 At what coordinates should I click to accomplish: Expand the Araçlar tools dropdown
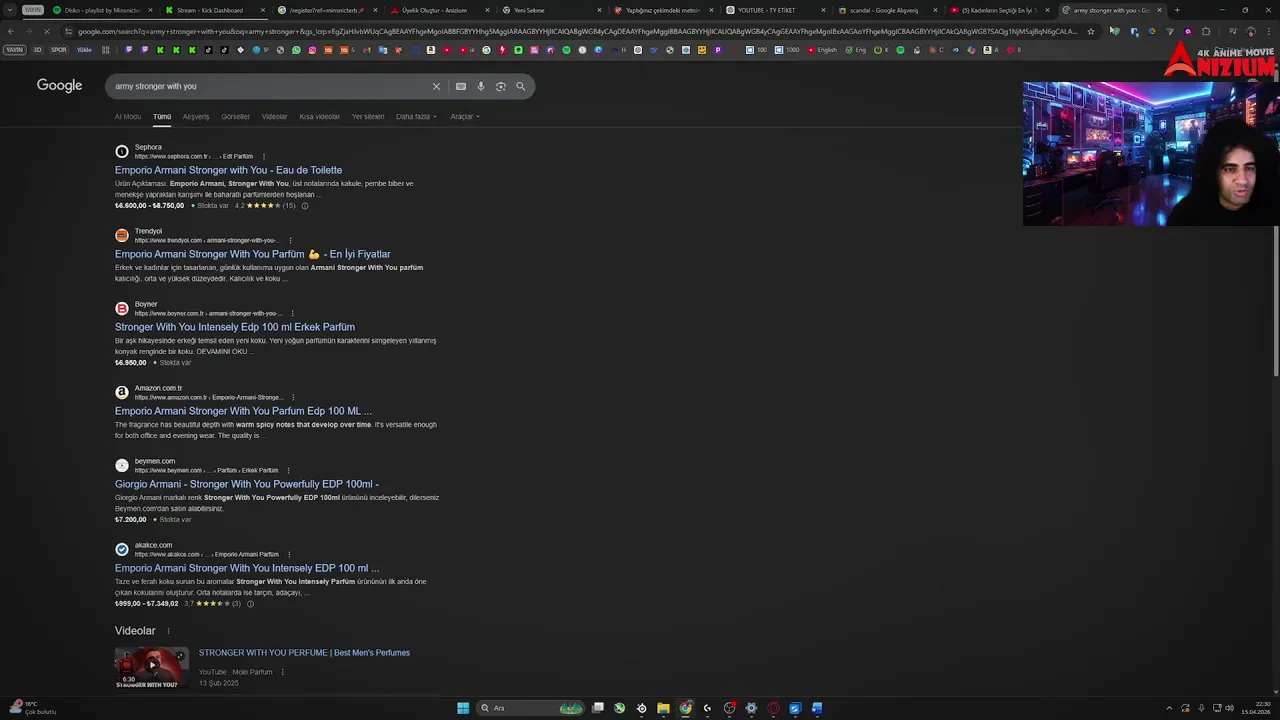click(465, 117)
